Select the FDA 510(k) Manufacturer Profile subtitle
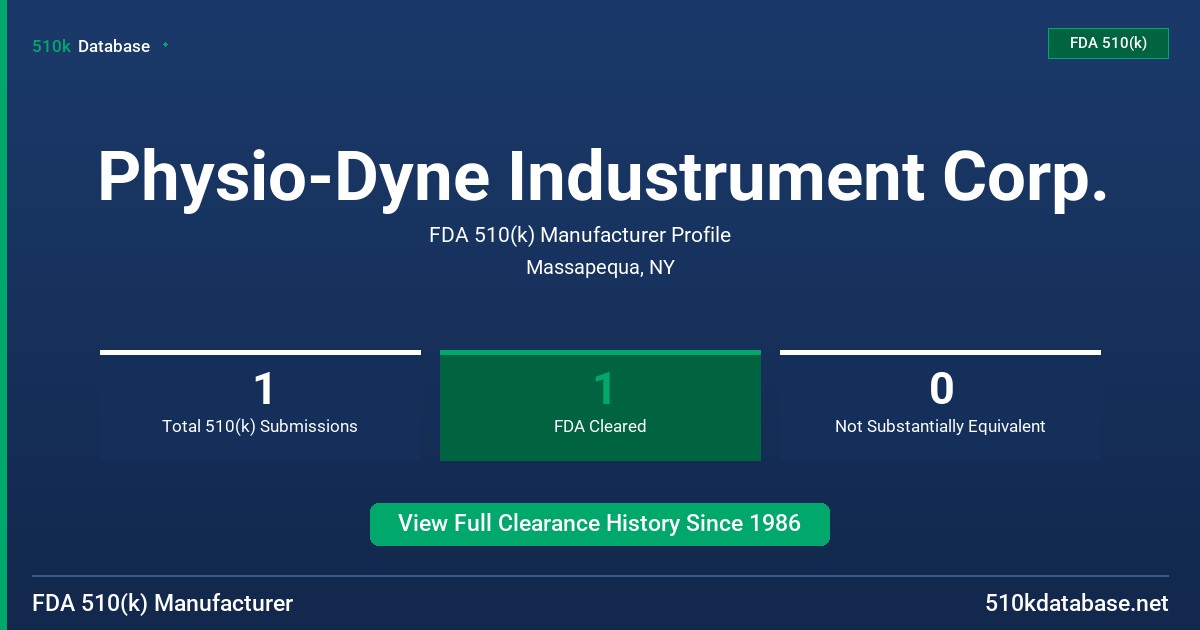1200x630 pixels. tap(580, 235)
